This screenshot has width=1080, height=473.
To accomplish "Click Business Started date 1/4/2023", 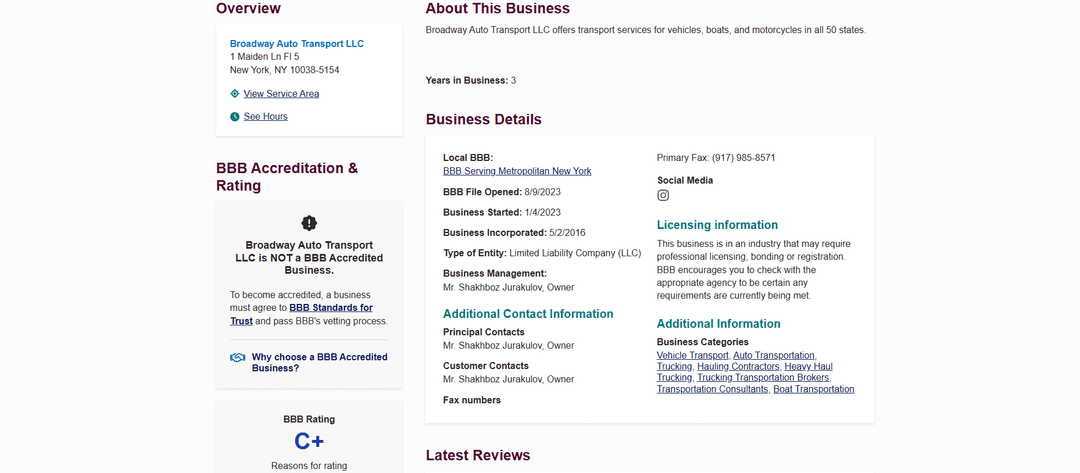I will click(543, 213).
